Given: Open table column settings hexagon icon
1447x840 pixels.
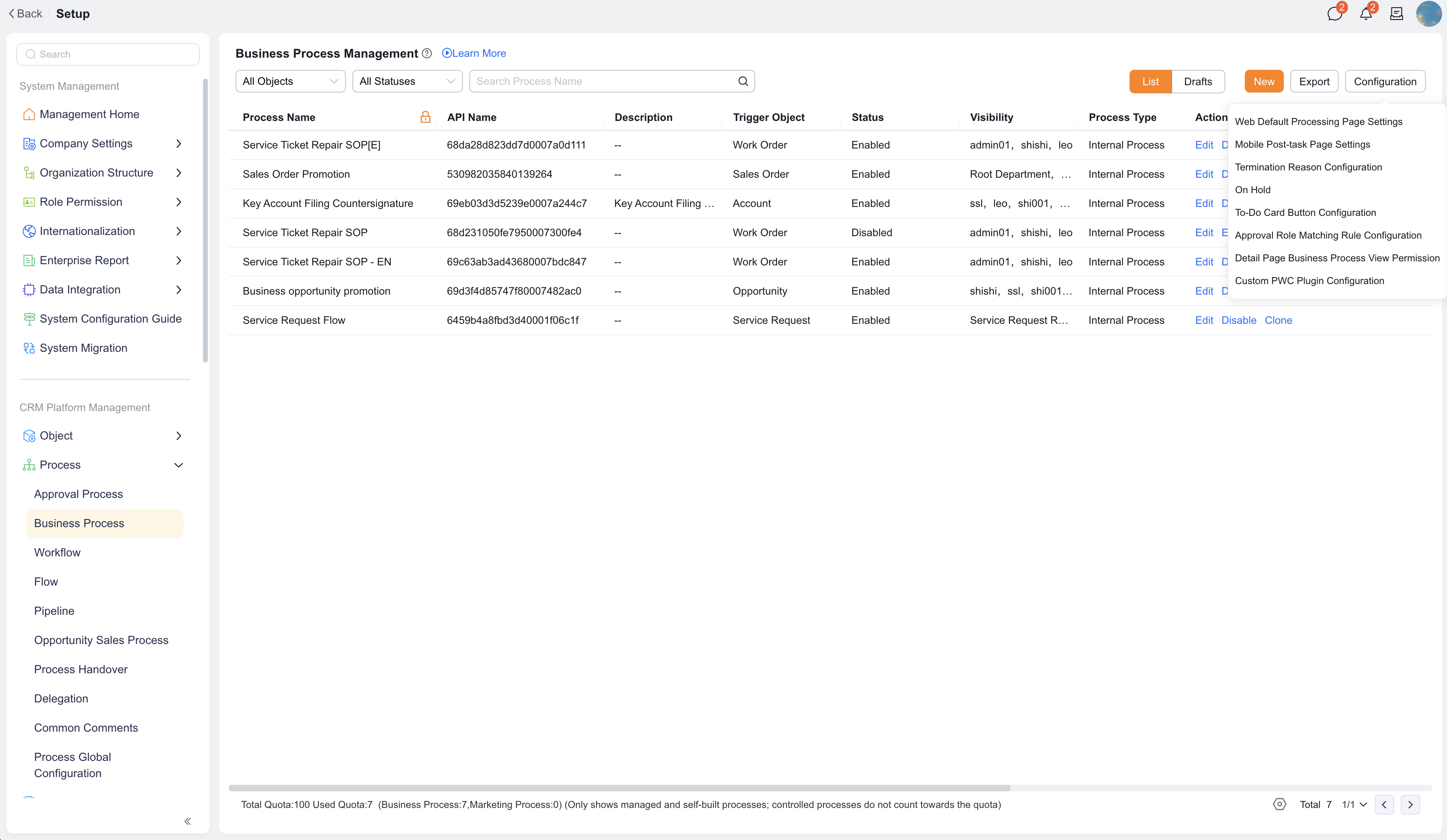Looking at the screenshot, I should 1279,804.
